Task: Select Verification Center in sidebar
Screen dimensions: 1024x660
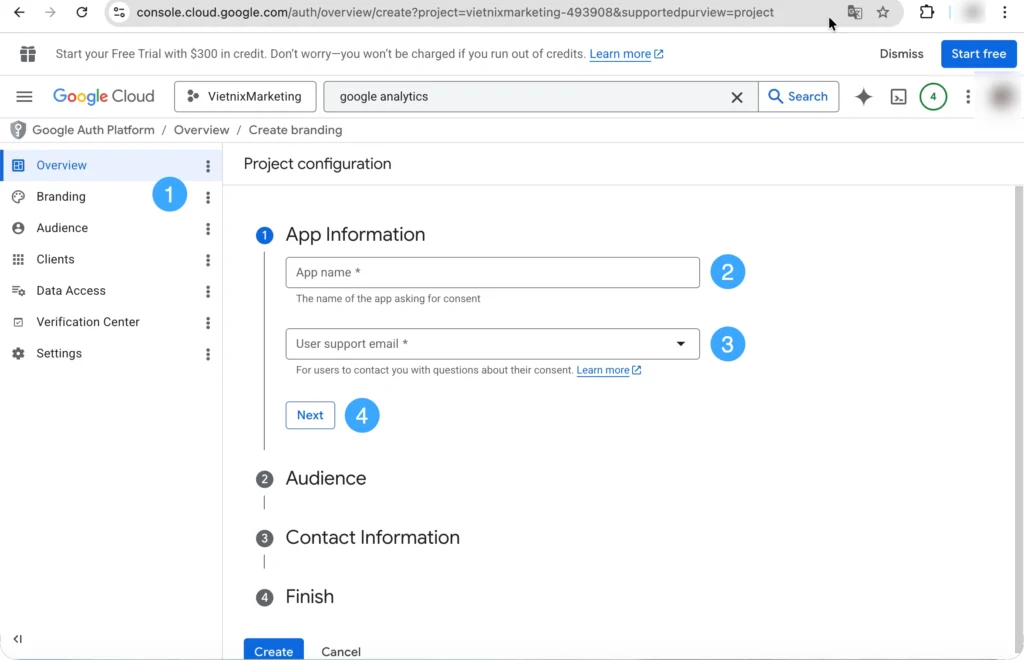Action: (x=87, y=322)
